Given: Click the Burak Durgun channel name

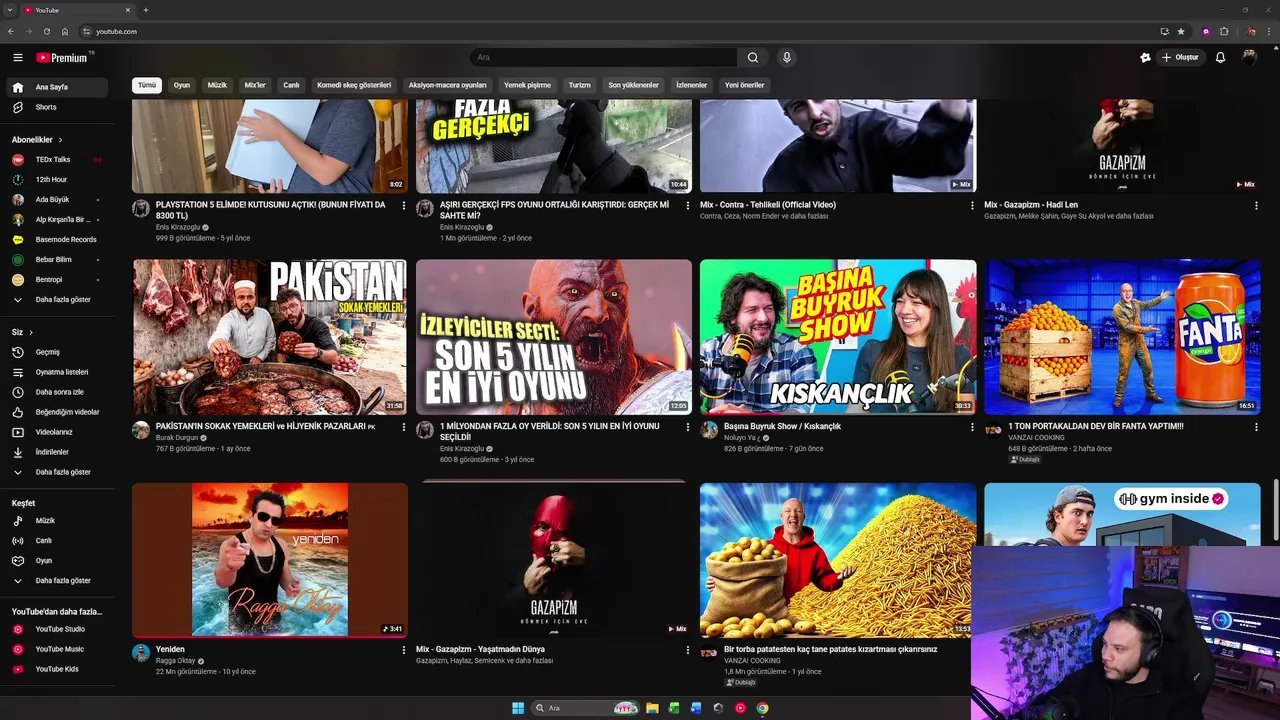Looking at the screenshot, I should coord(177,438).
